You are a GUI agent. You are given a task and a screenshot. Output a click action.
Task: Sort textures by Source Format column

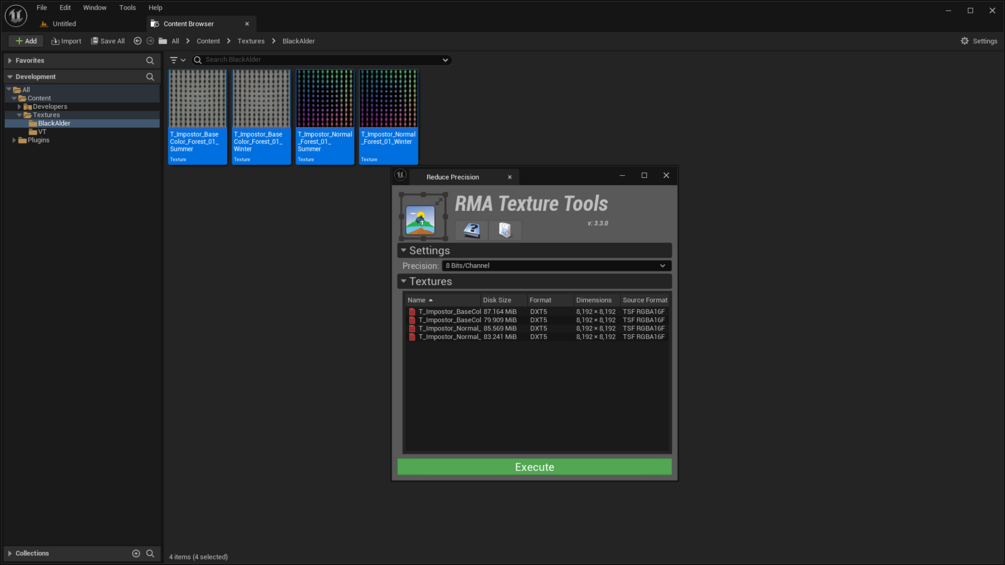click(645, 300)
